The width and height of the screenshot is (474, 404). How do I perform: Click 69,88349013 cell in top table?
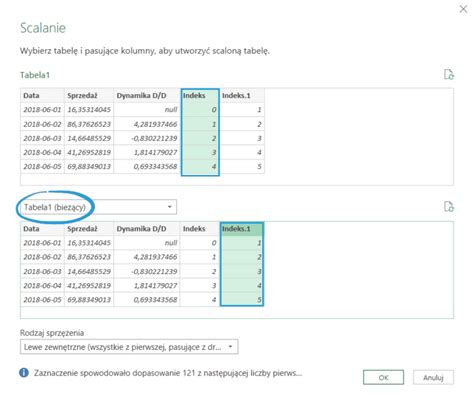point(89,166)
